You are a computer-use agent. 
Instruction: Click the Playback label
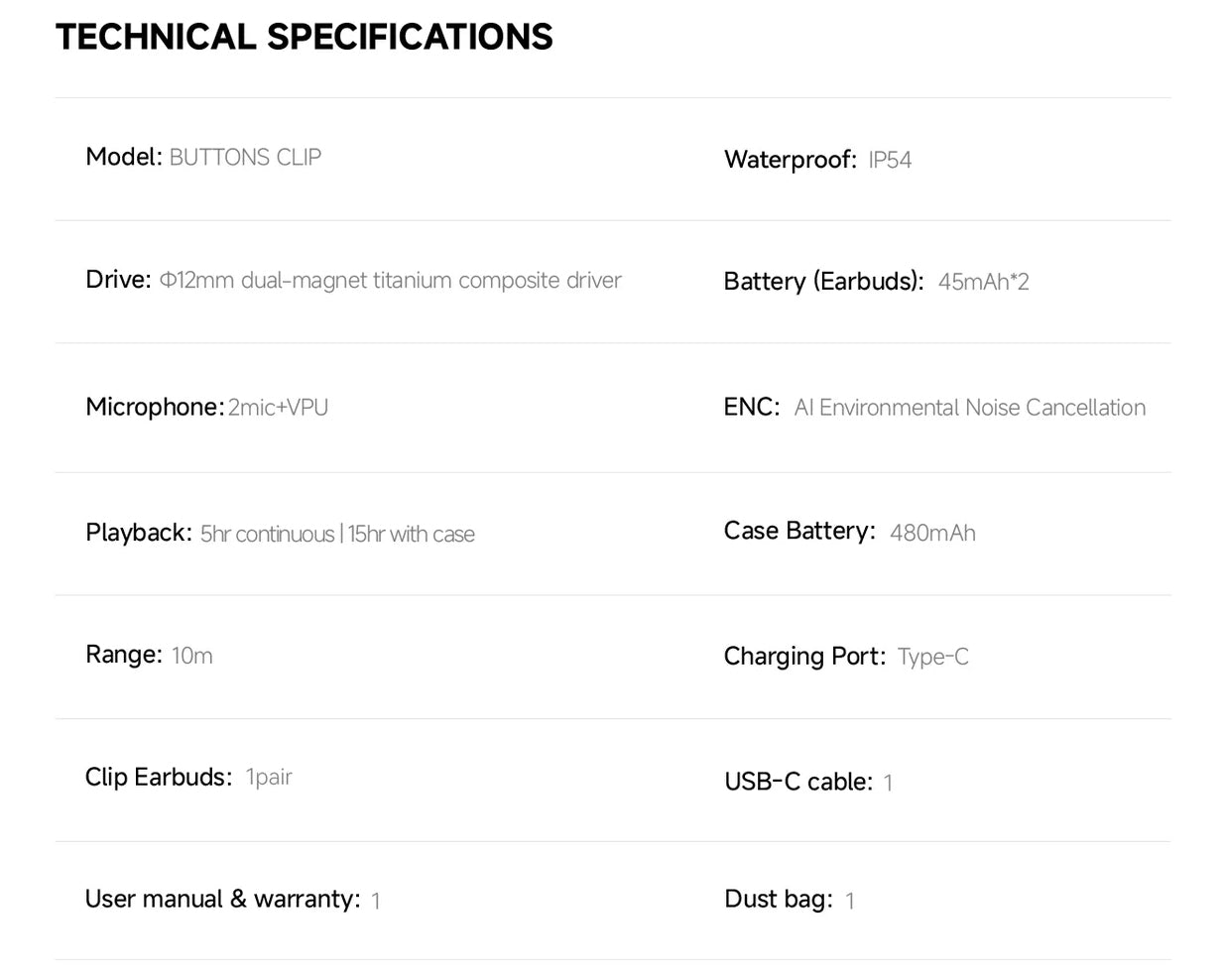[138, 533]
